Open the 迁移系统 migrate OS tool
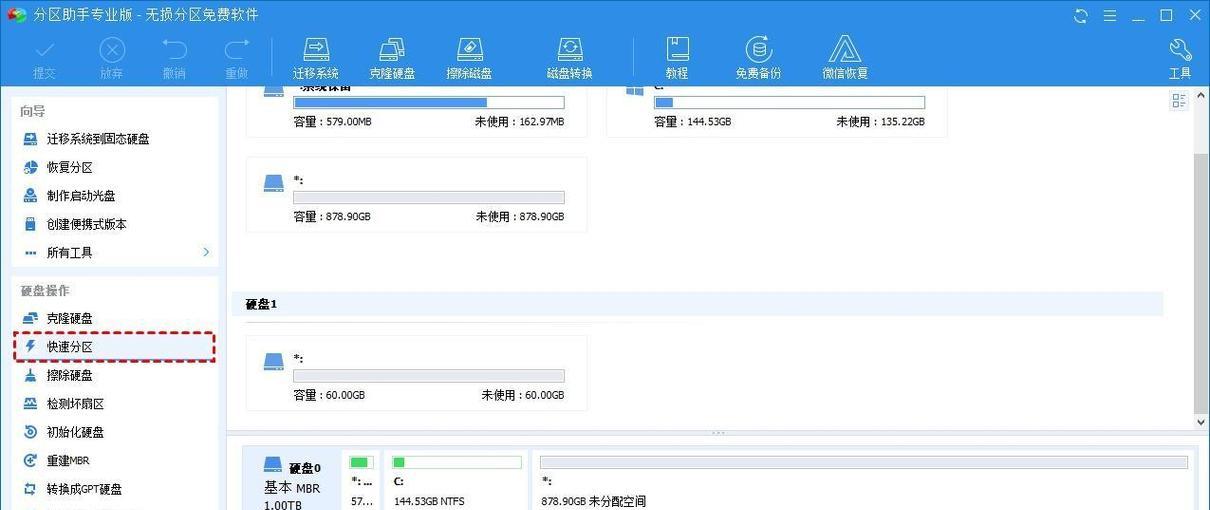 pos(315,59)
